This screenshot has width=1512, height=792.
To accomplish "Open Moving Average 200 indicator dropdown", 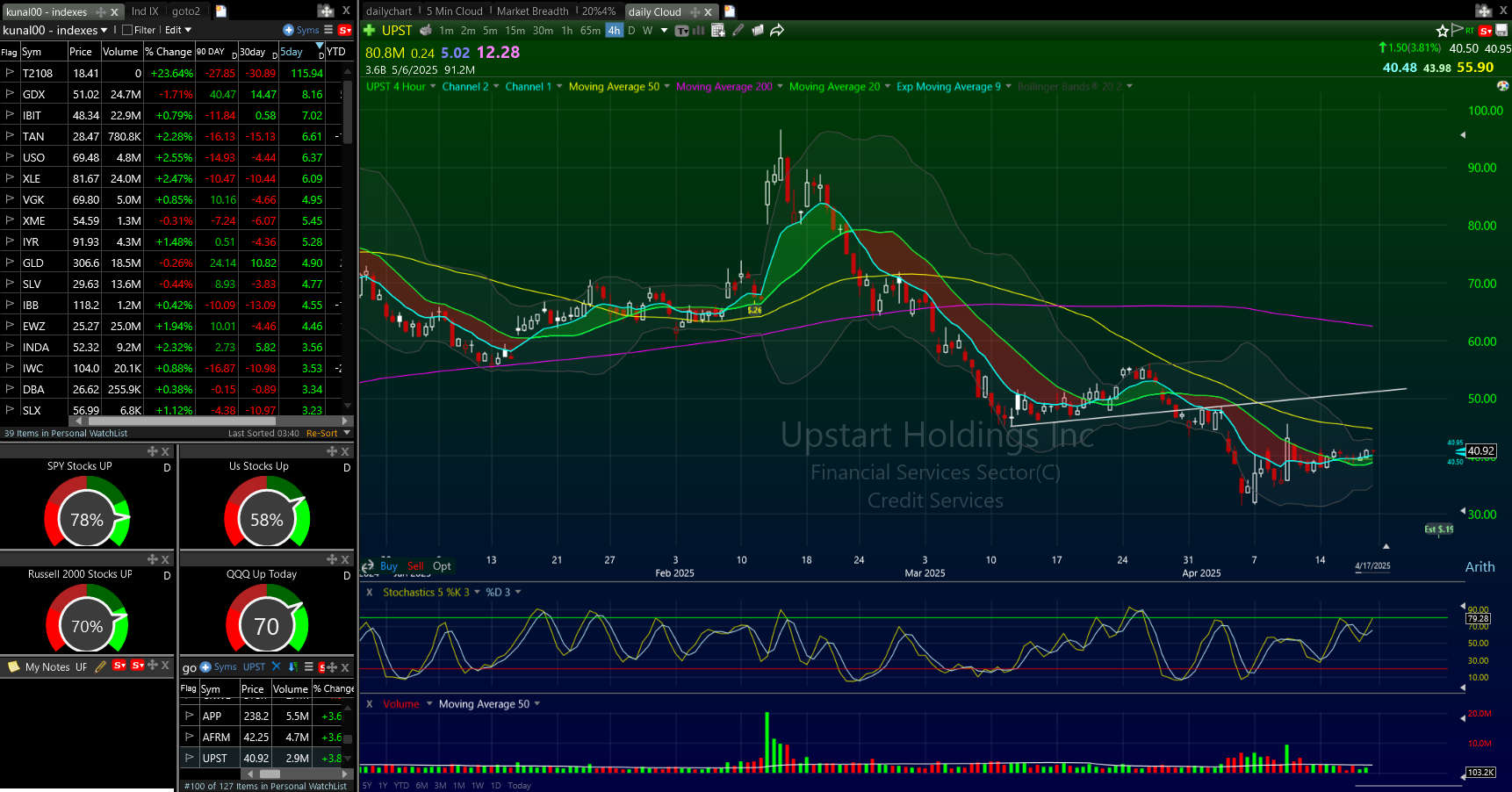I will tap(780, 86).
